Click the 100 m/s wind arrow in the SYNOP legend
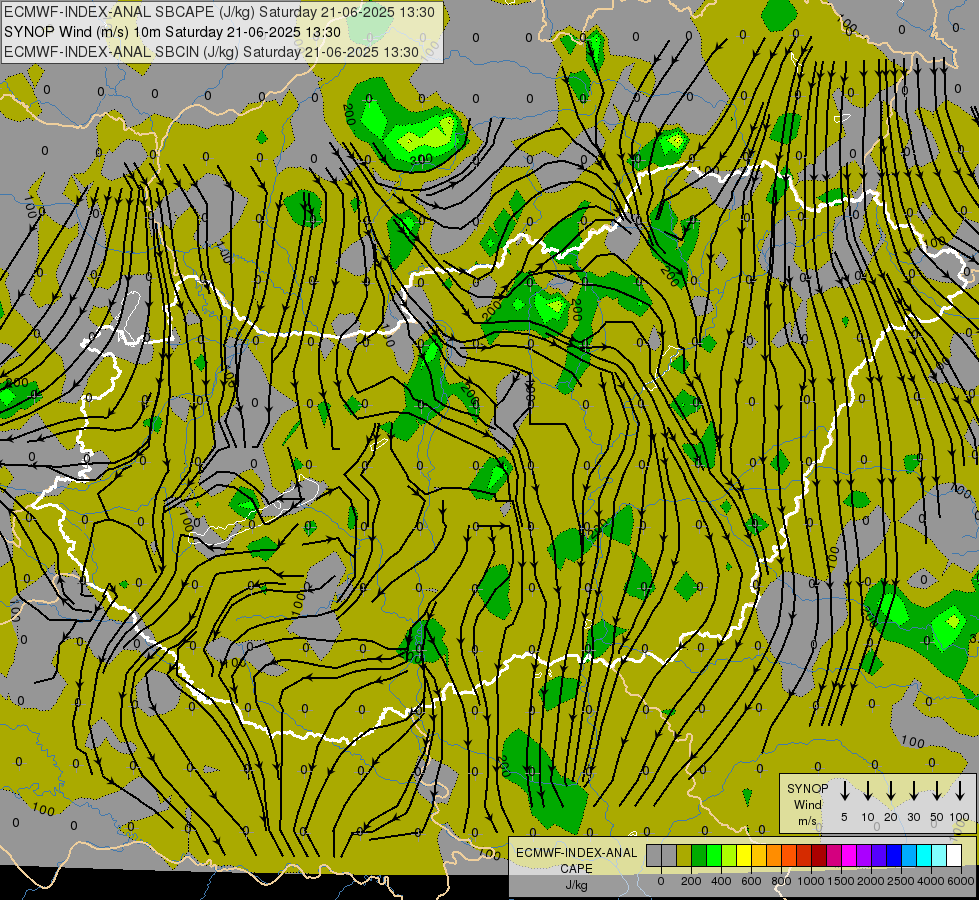This screenshot has height=900, width=979. [x=960, y=791]
